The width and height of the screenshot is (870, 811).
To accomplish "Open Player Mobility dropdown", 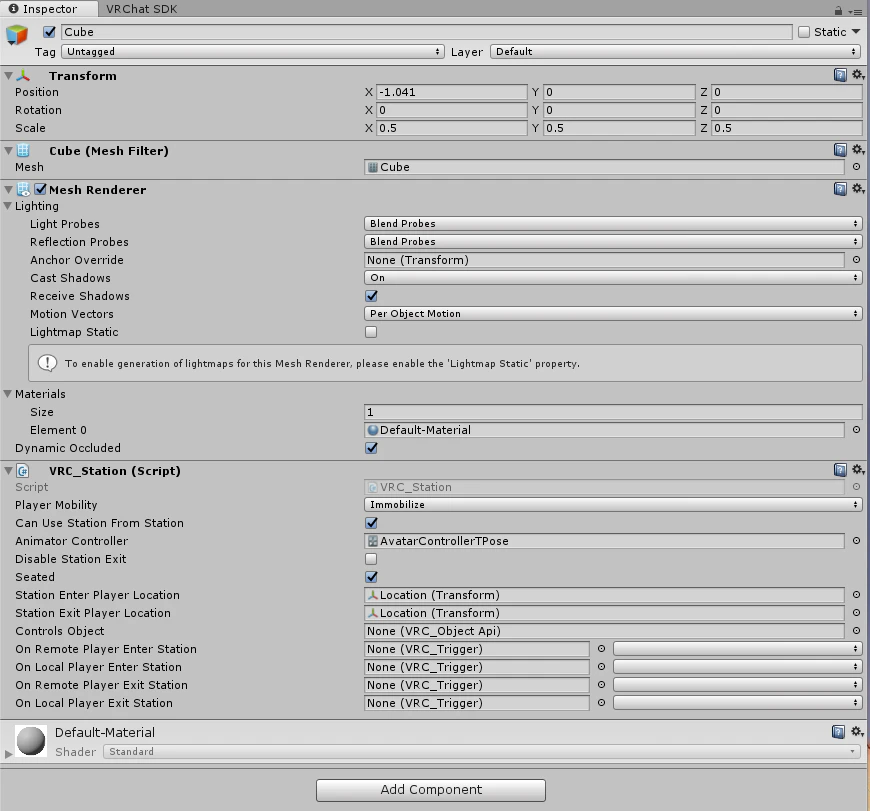I will 613,504.
